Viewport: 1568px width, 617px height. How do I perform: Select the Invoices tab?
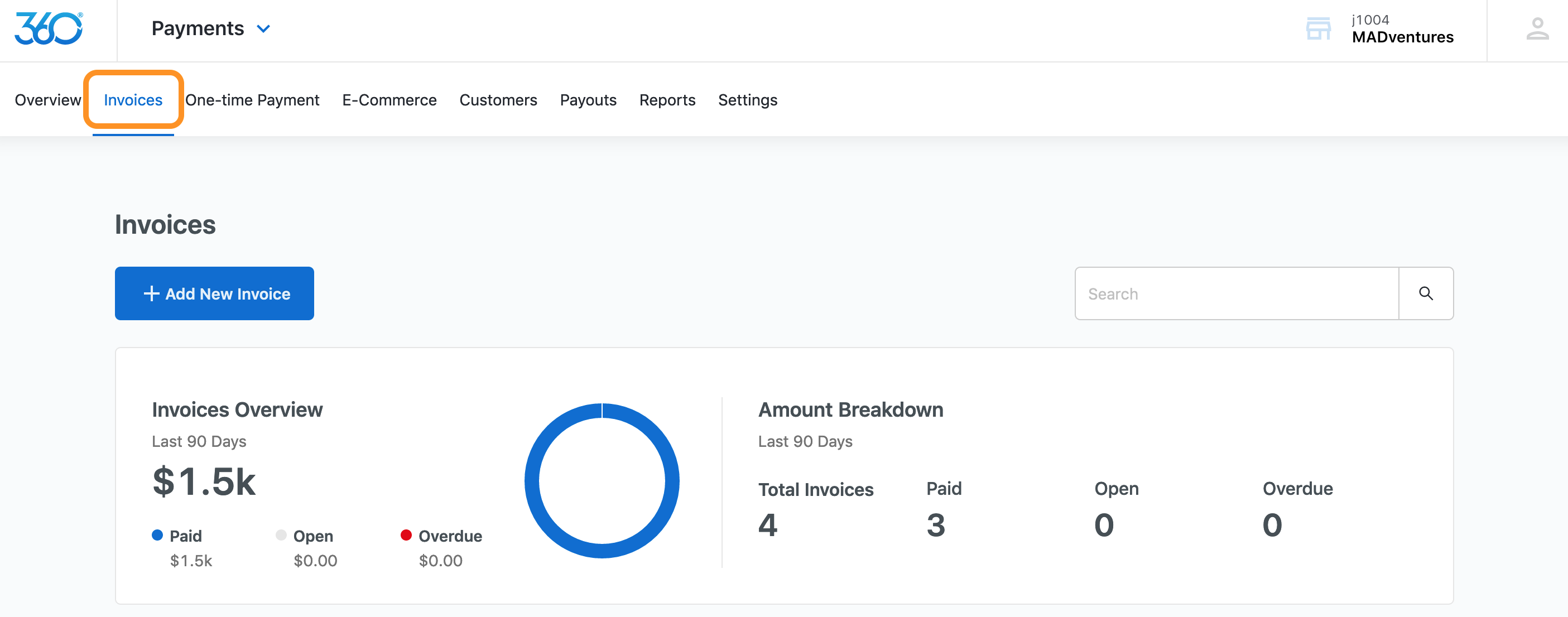(133, 100)
